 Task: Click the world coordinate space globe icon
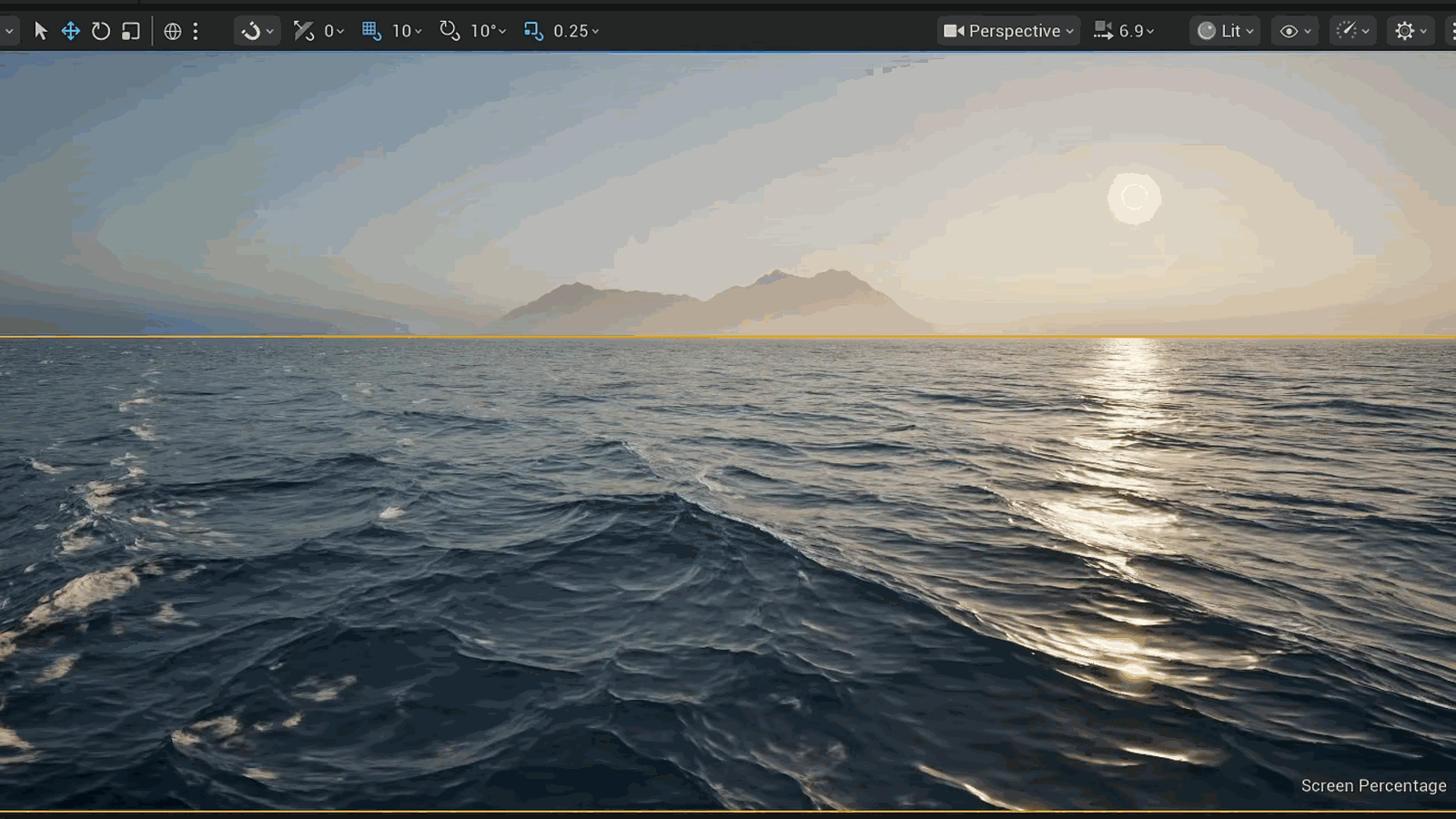(x=172, y=31)
